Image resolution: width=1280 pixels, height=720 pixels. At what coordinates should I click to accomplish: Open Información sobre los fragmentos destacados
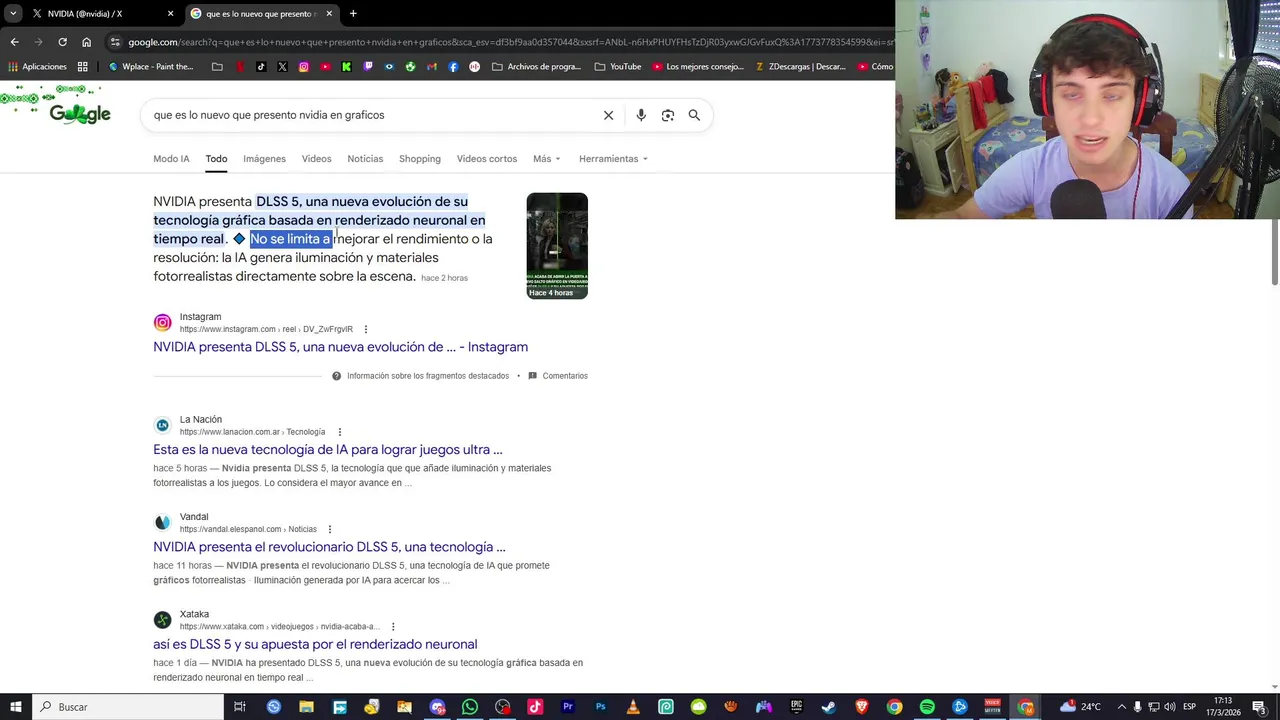[x=420, y=376]
